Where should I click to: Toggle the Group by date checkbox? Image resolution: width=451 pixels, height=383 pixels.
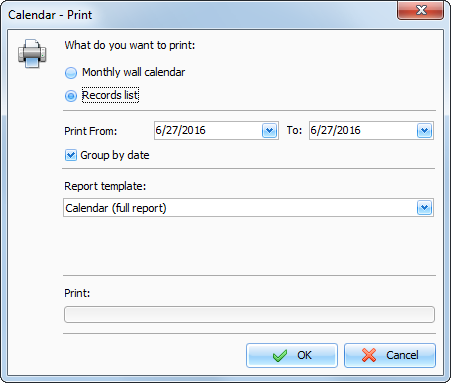click(x=71, y=155)
